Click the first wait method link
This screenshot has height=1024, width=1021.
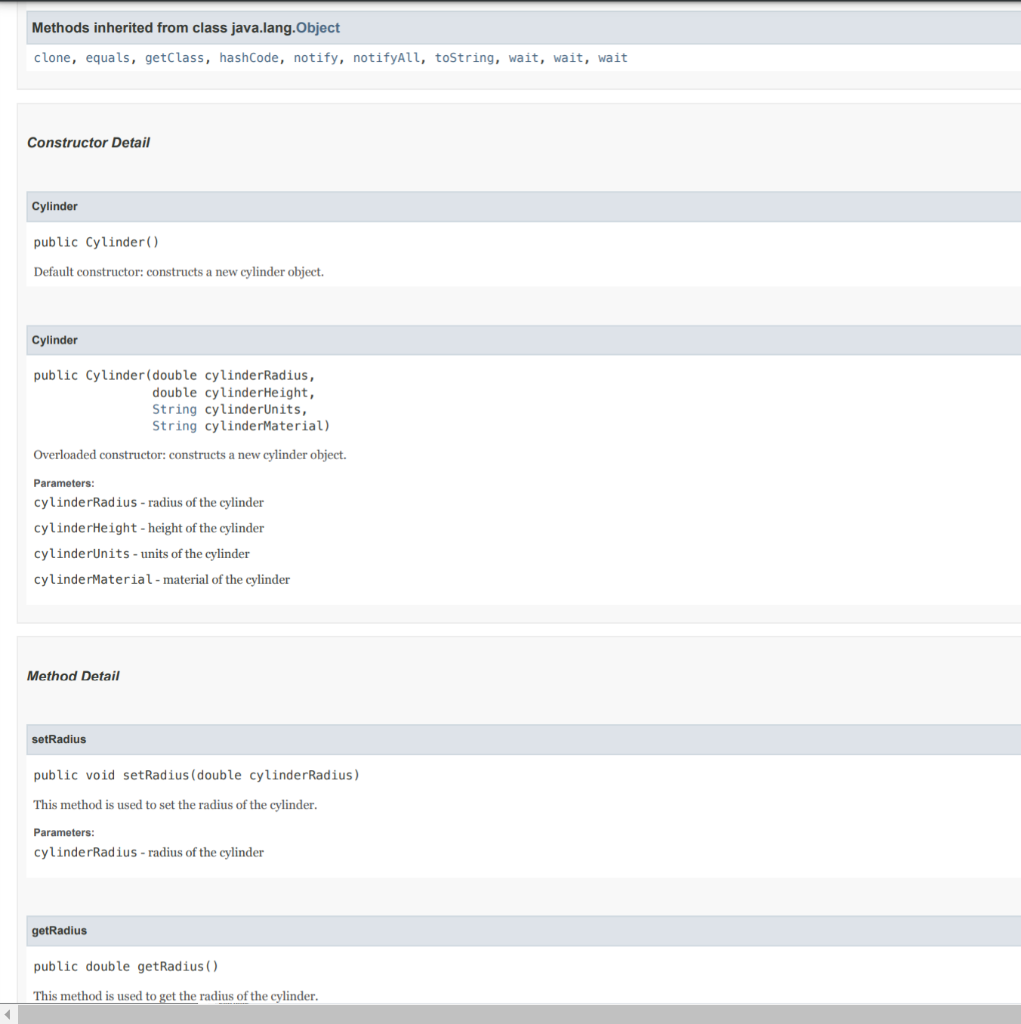[x=523, y=57]
